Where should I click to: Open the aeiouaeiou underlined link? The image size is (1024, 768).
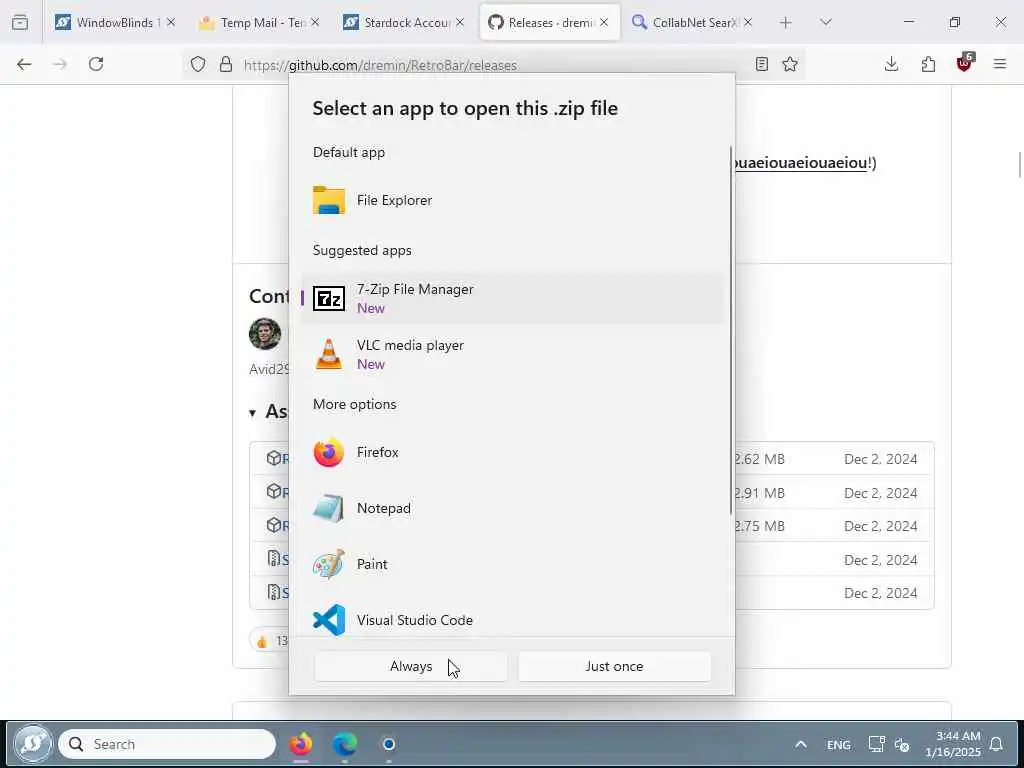[x=801, y=163]
